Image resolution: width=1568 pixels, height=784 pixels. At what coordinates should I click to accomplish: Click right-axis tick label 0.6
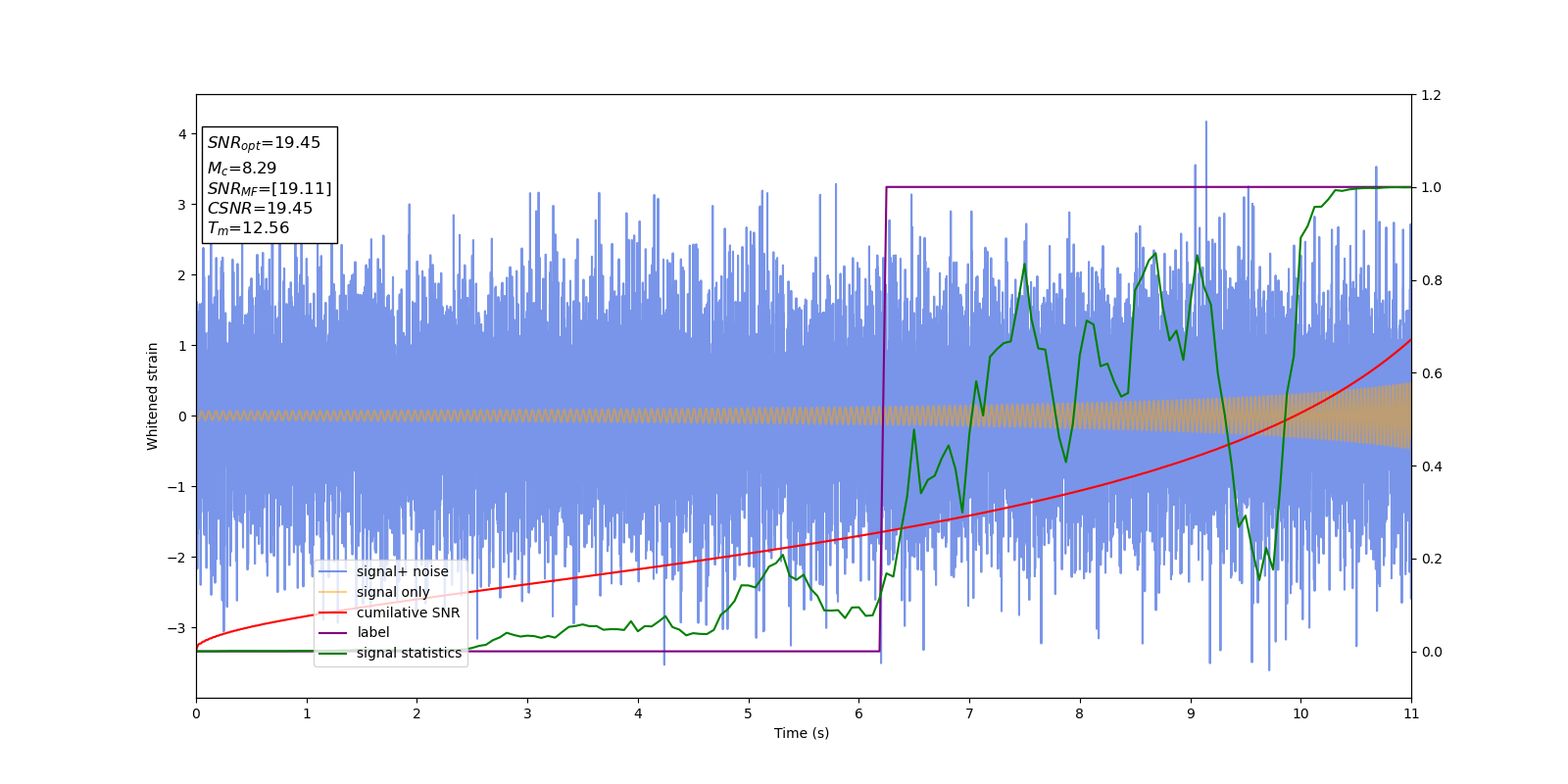pos(1431,373)
